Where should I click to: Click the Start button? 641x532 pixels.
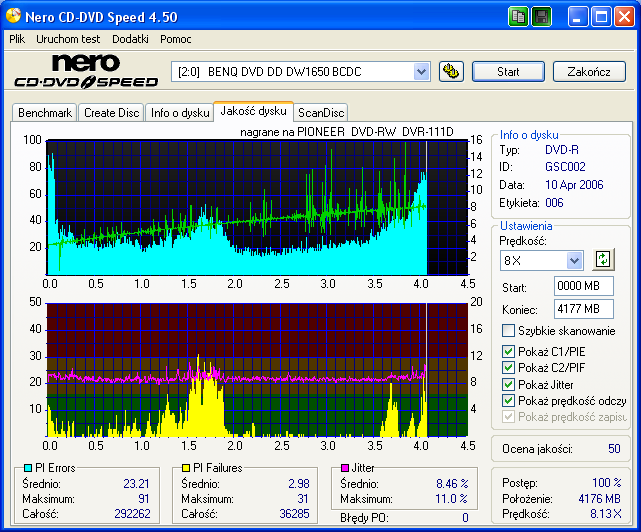click(508, 72)
